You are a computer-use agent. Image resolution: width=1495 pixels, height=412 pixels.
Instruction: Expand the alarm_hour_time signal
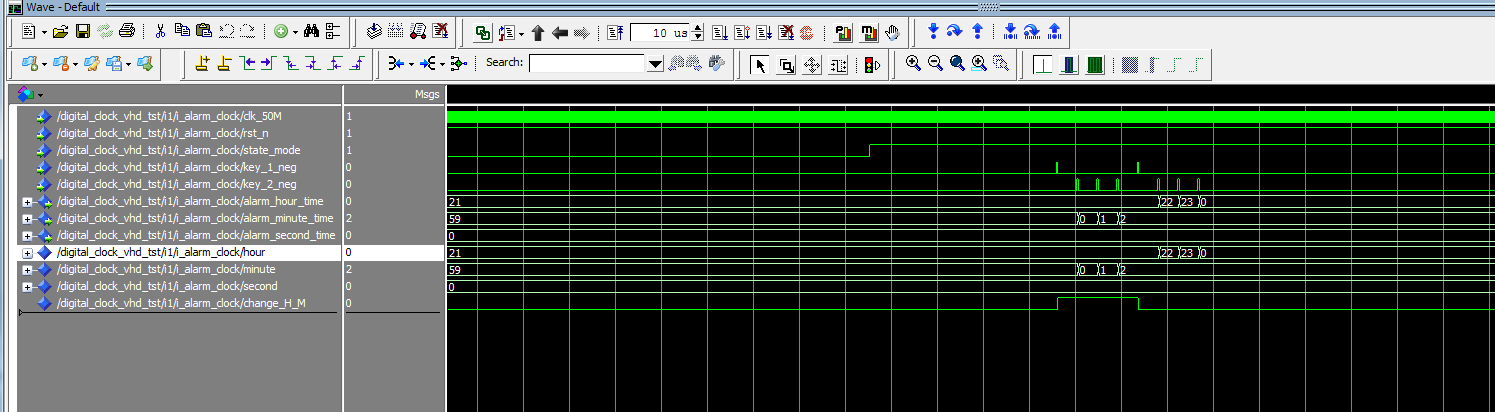pos(28,202)
